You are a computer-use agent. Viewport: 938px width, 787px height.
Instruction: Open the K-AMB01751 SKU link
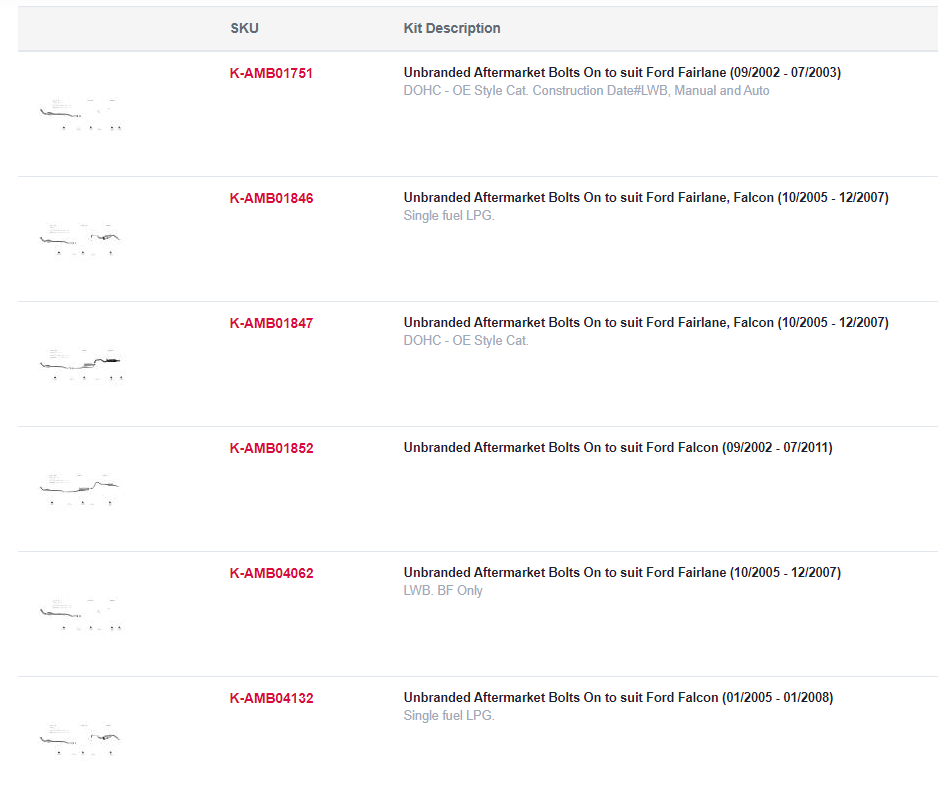271,74
